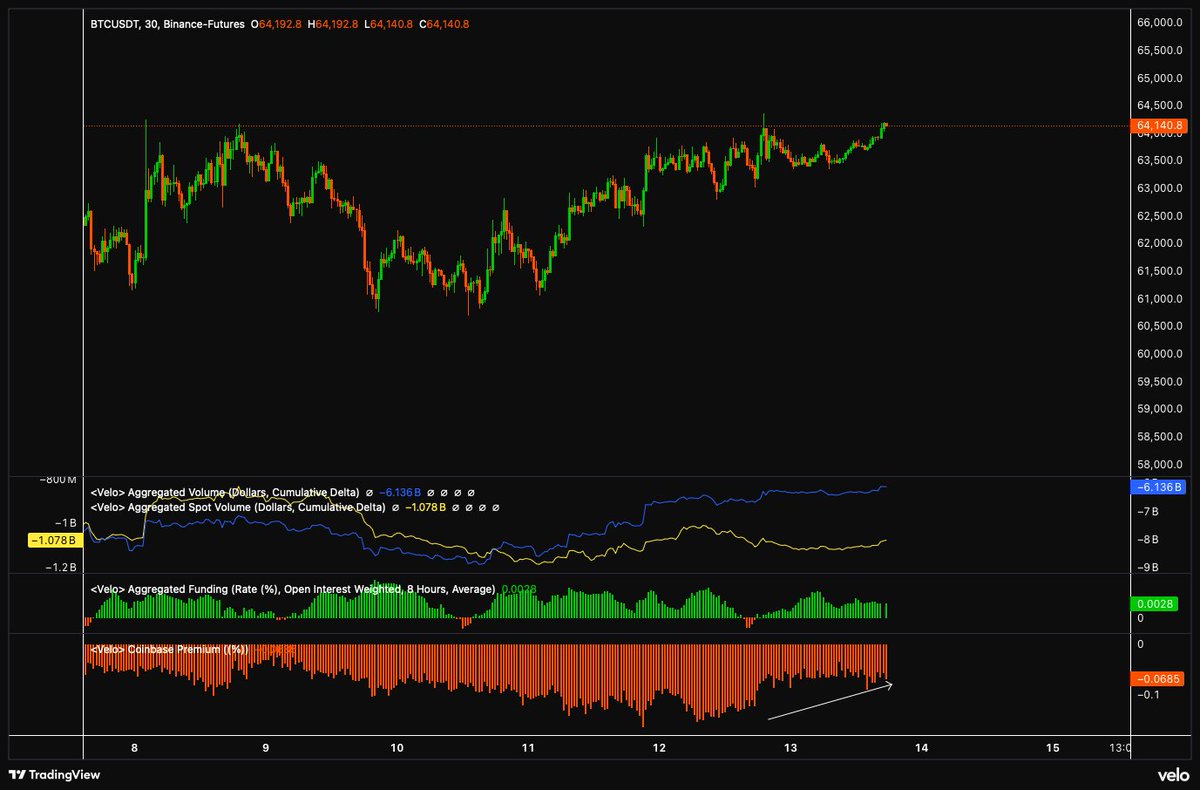Viewport: 1200px width, 790px height.
Task: Click the 63,000.0 price axis label
Action: [1161, 189]
